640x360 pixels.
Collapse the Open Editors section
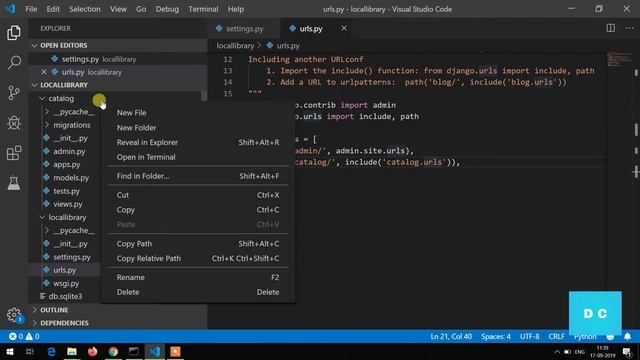click(34, 45)
